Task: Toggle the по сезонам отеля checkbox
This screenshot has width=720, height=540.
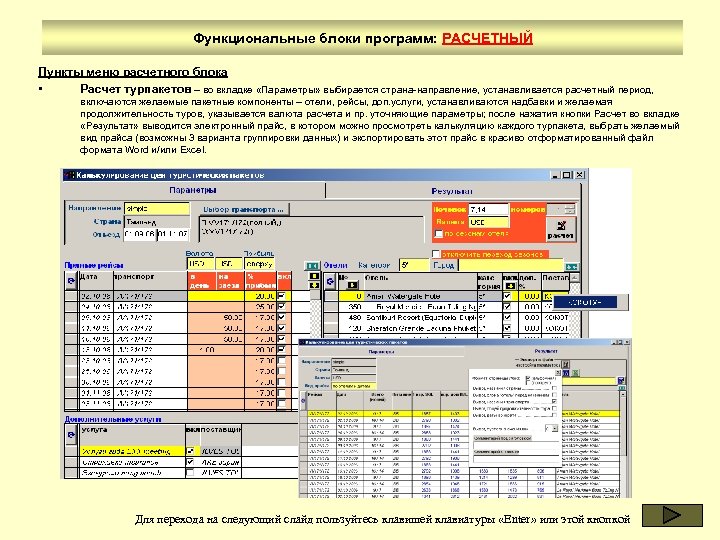Action: point(439,234)
